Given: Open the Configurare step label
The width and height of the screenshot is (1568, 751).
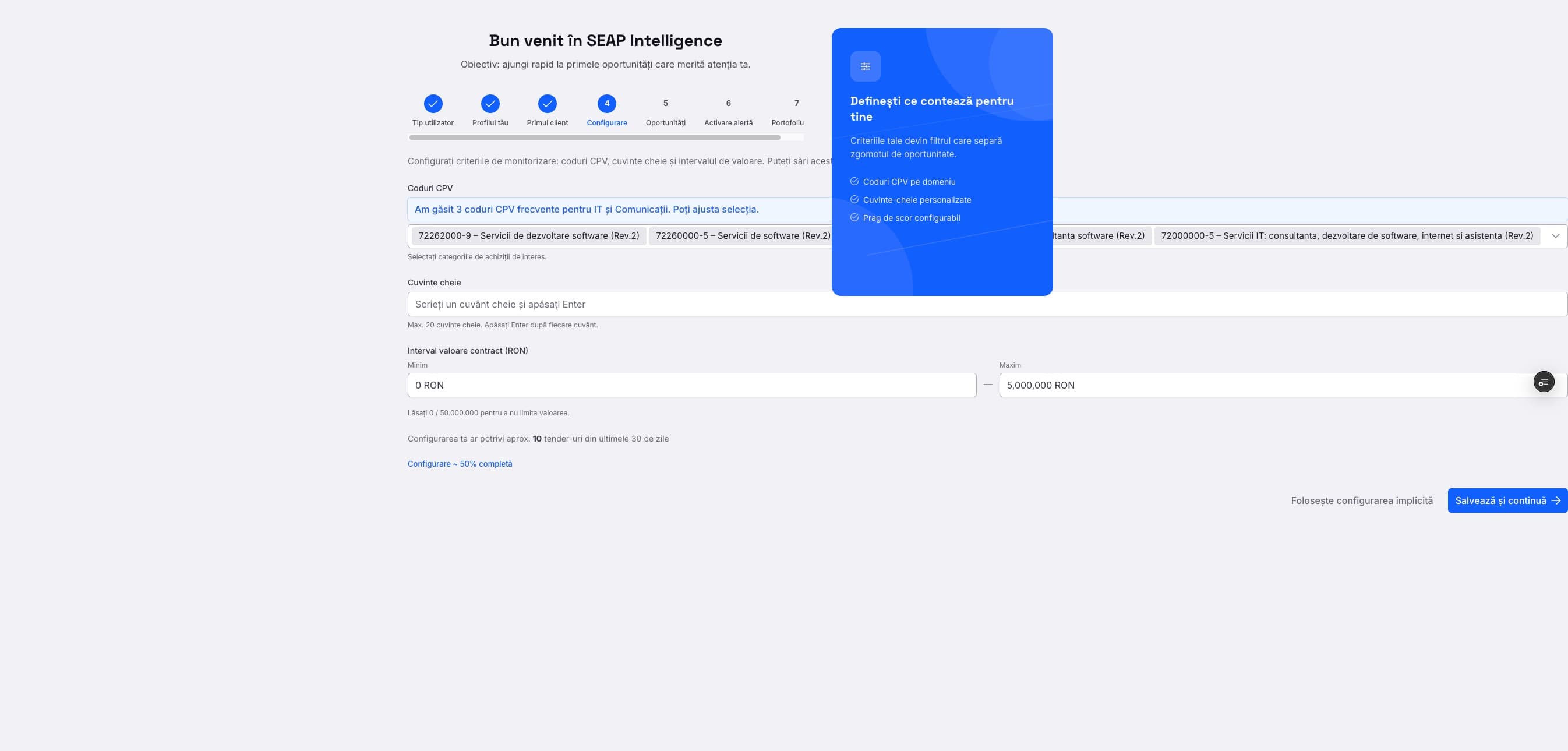Looking at the screenshot, I should pyautogui.click(x=607, y=122).
